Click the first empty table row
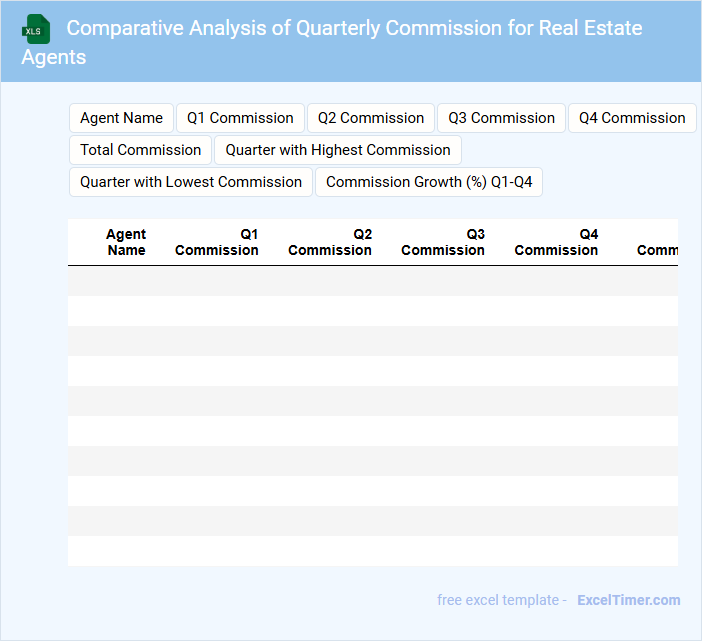 click(372, 281)
